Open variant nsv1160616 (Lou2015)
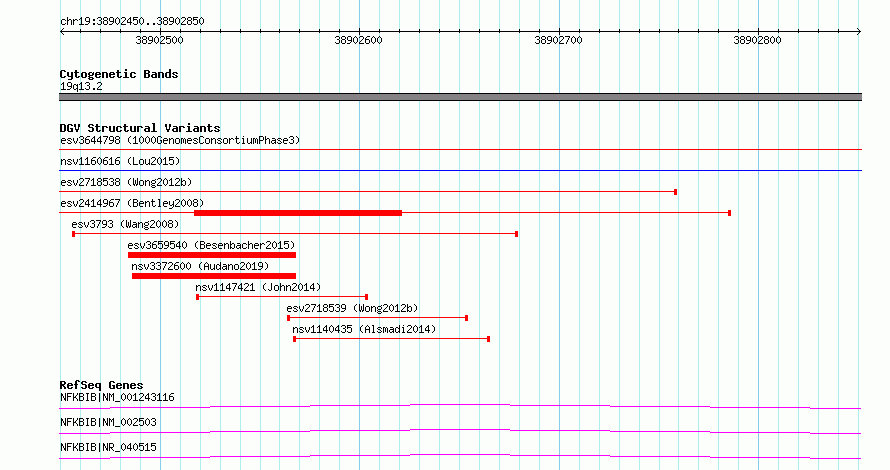Viewport: 890px width, 470px height. point(120,161)
